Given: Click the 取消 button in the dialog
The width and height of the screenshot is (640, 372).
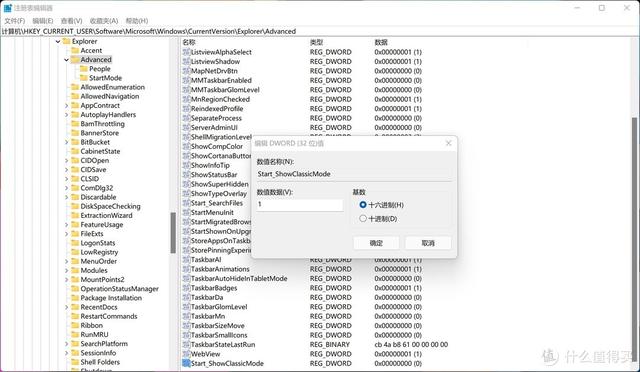Looking at the screenshot, I should pyautogui.click(x=428, y=243).
